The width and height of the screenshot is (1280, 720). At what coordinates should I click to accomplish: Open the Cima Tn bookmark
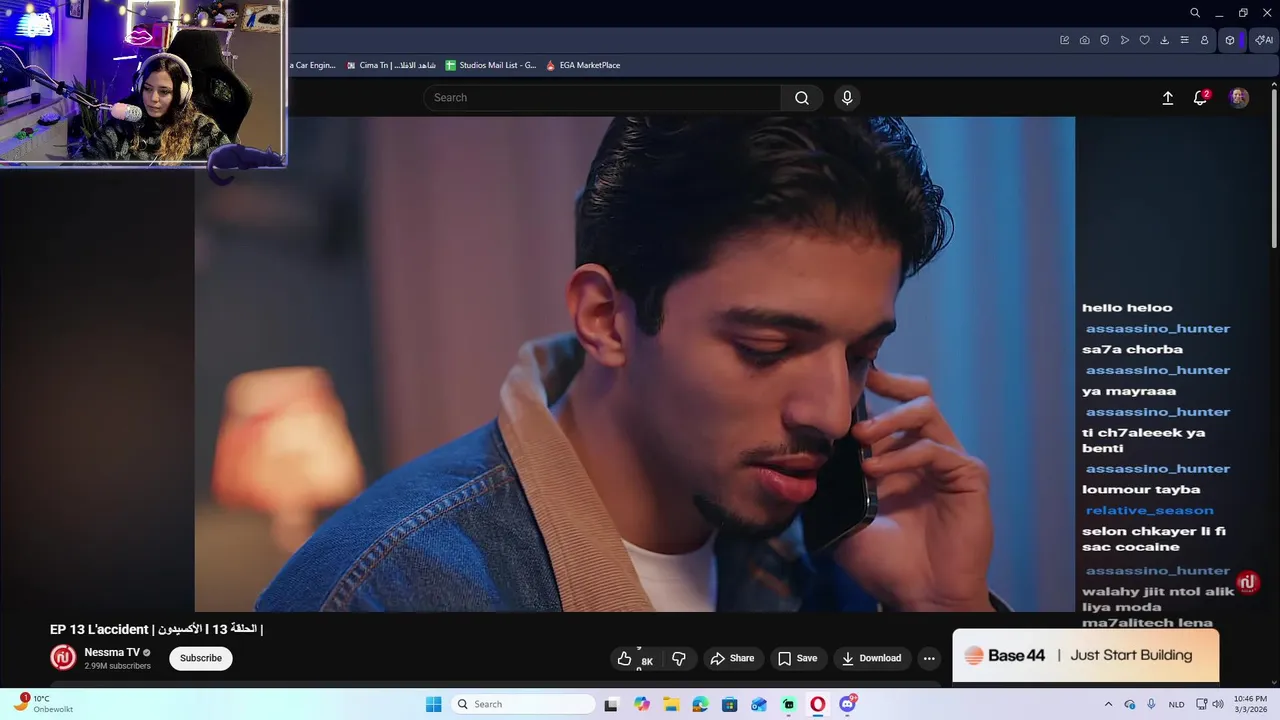tap(391, 65)
